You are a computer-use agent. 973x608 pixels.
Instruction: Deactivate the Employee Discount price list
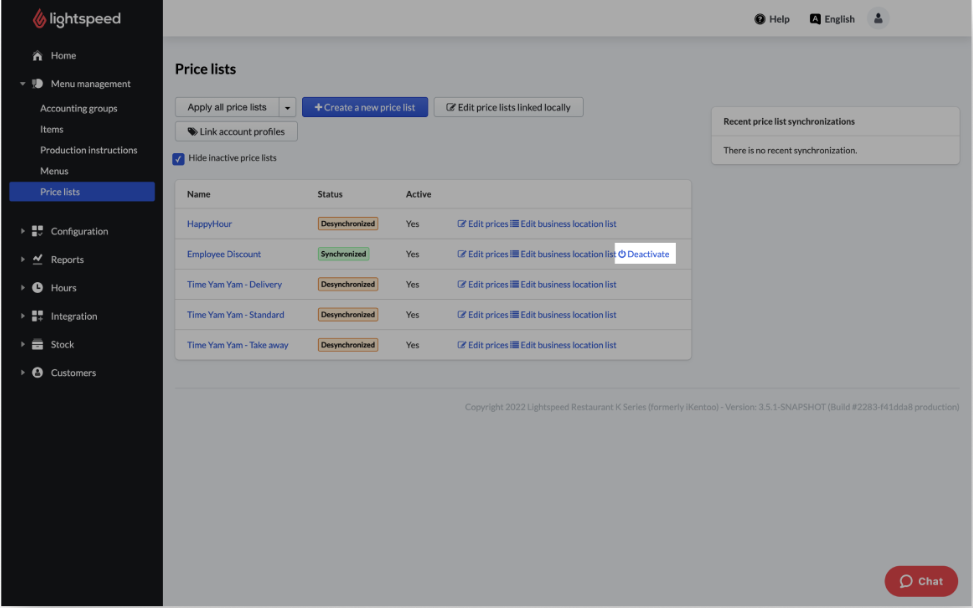(x=644, y=254)
